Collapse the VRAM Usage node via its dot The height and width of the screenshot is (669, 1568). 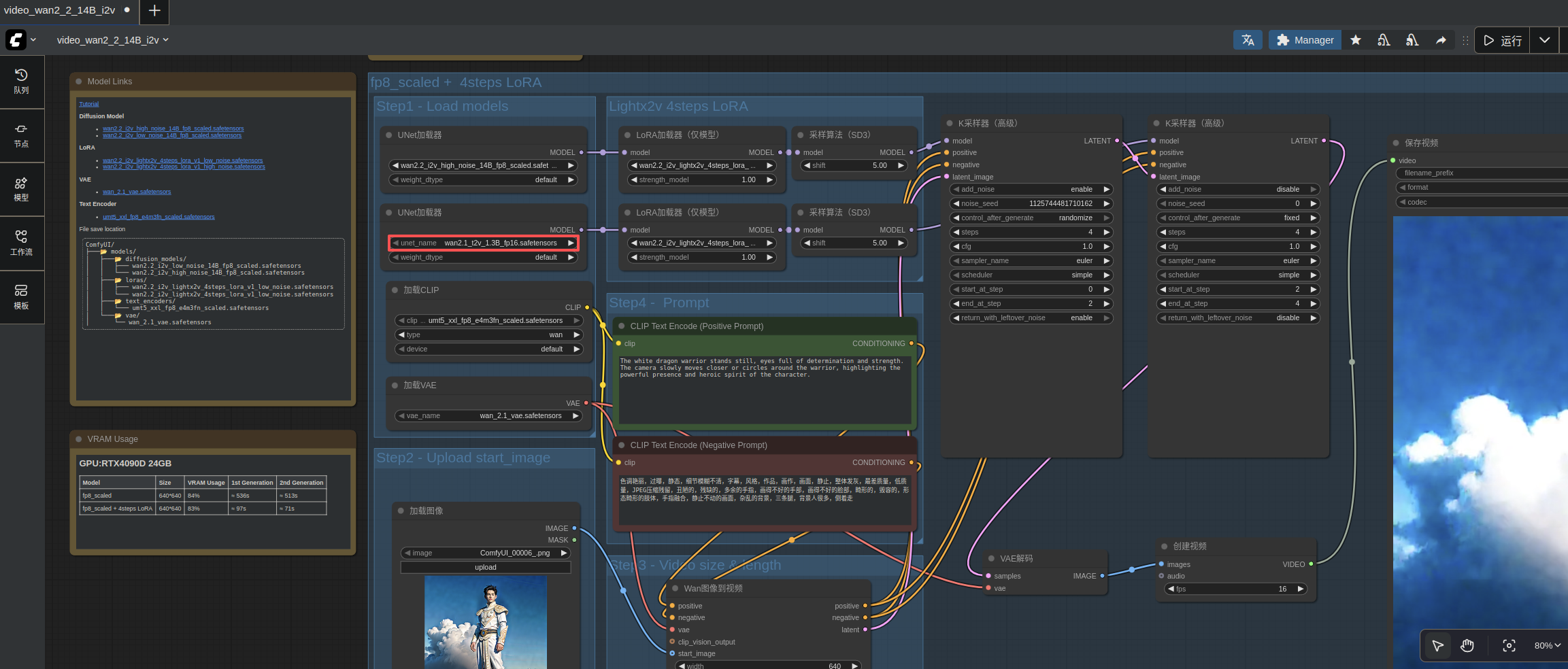click(x=79, y=439)
